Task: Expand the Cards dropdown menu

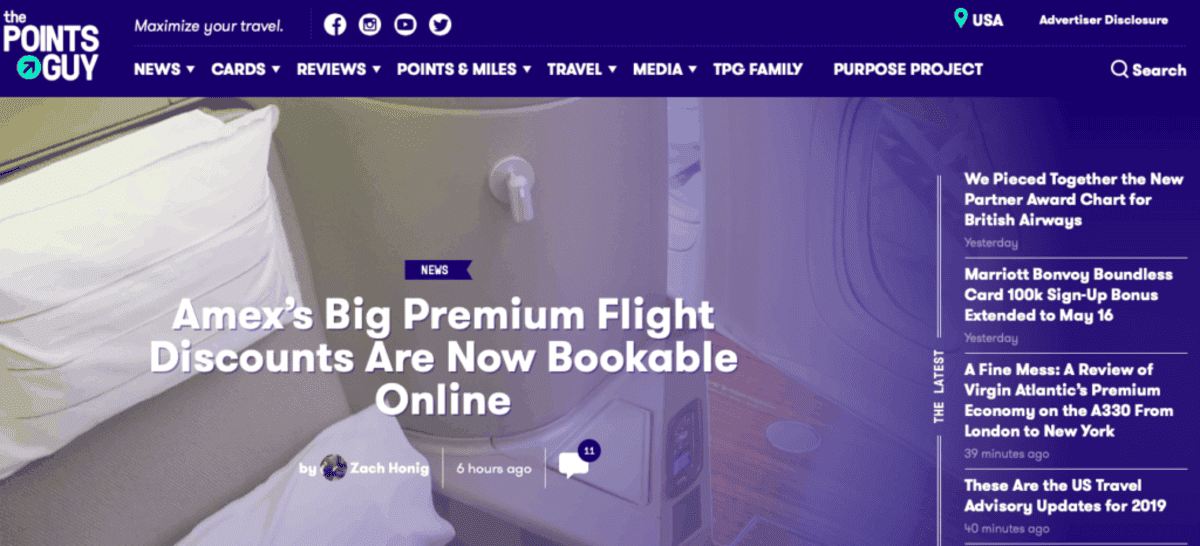Action: tap(246, 69)
